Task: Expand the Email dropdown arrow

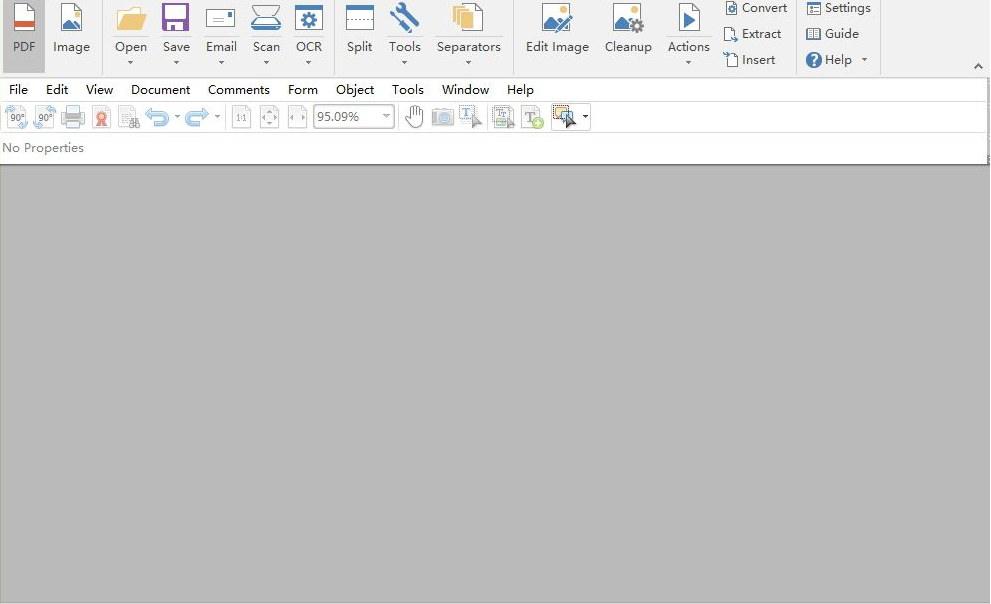Action: 221,63
